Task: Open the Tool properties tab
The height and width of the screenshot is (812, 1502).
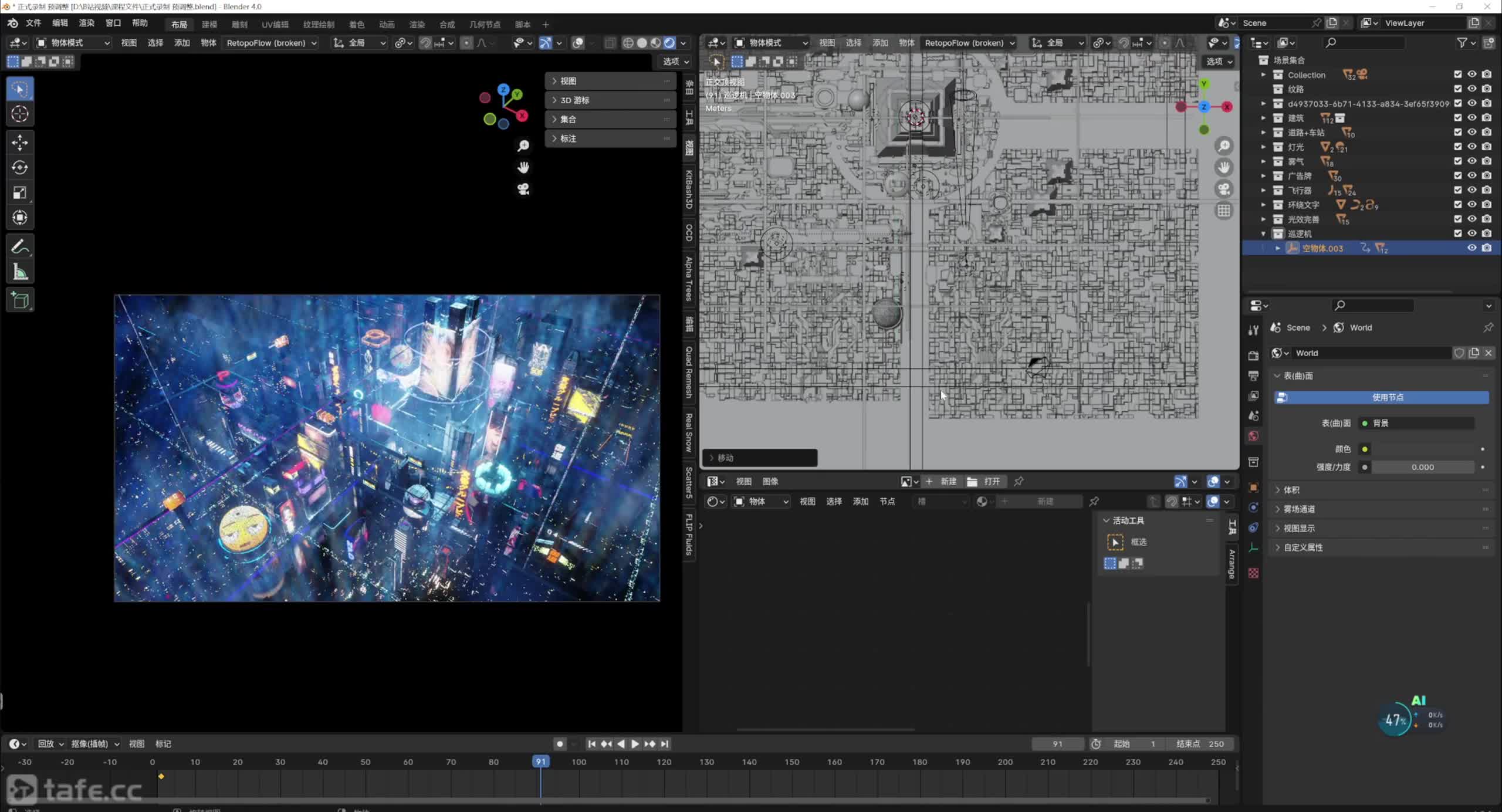Action: (1253, 330)
